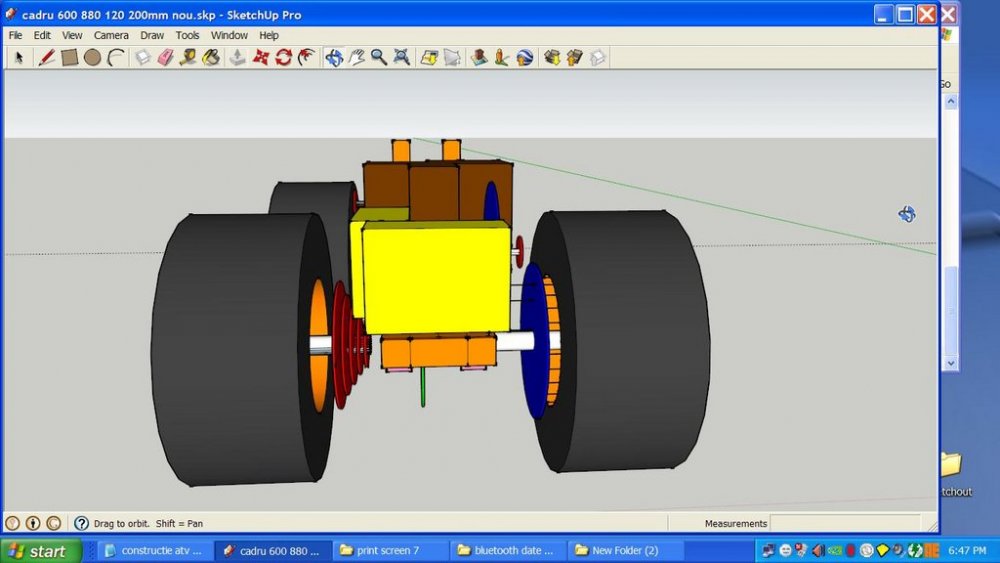Click inside the Measurements input box
The image size is (1000, 563).
point(845,523)
